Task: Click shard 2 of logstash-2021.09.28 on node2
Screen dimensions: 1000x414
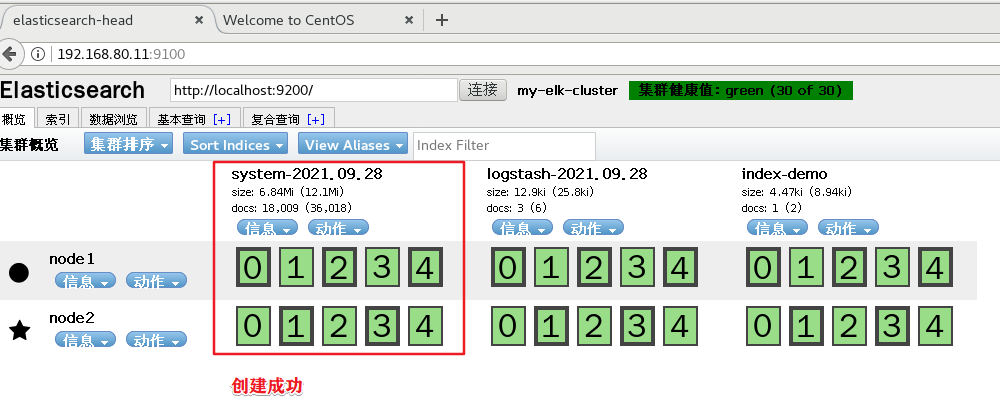Action: pyautogui.click(x=594, y=326)
